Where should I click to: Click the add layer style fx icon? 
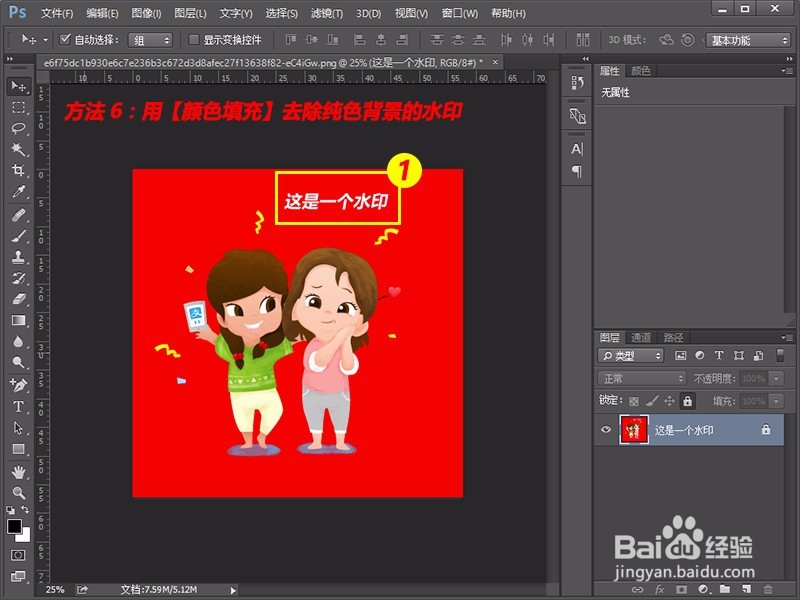(659, 589)
